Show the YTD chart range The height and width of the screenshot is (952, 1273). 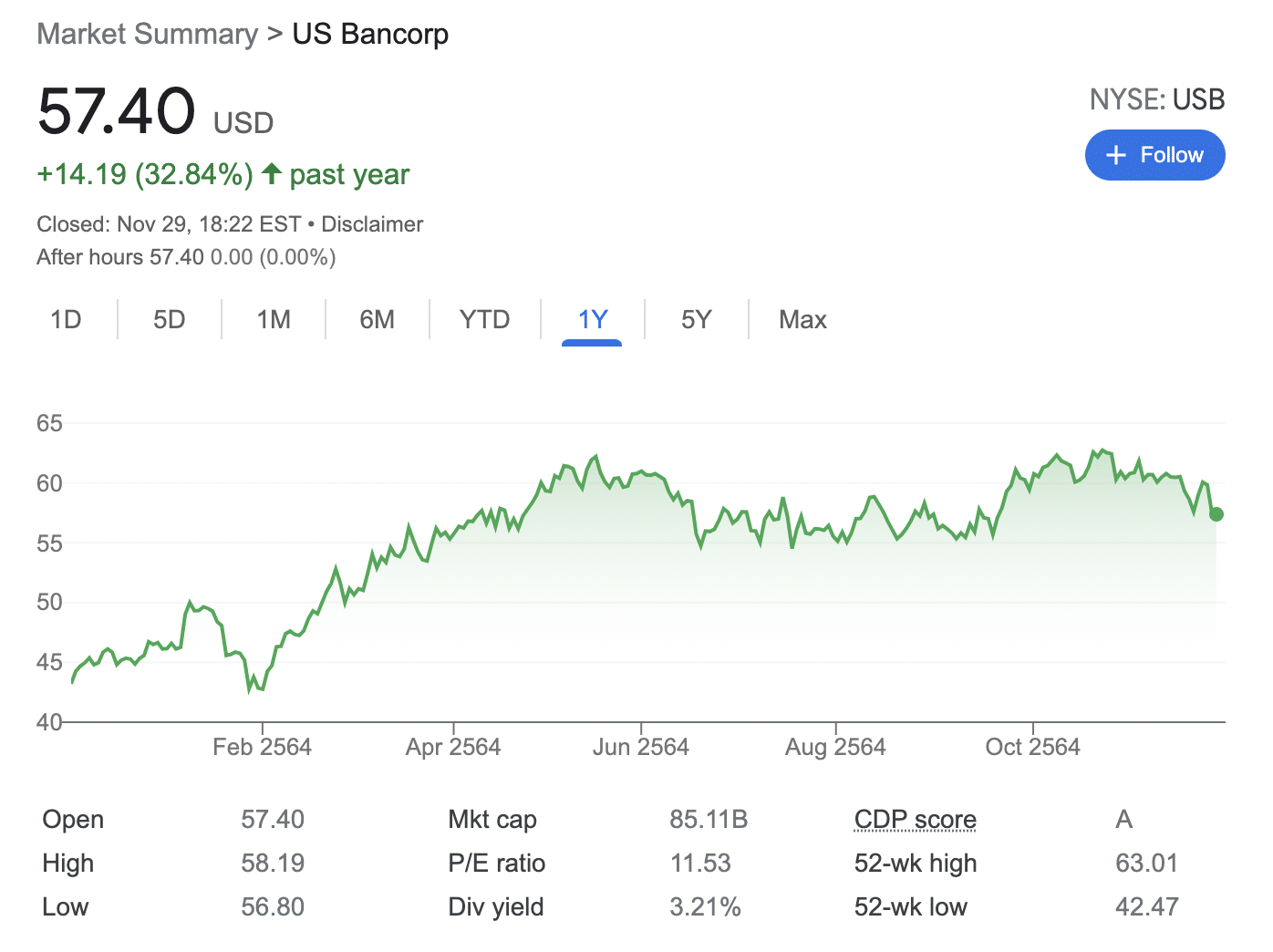(x=484, y=319)
